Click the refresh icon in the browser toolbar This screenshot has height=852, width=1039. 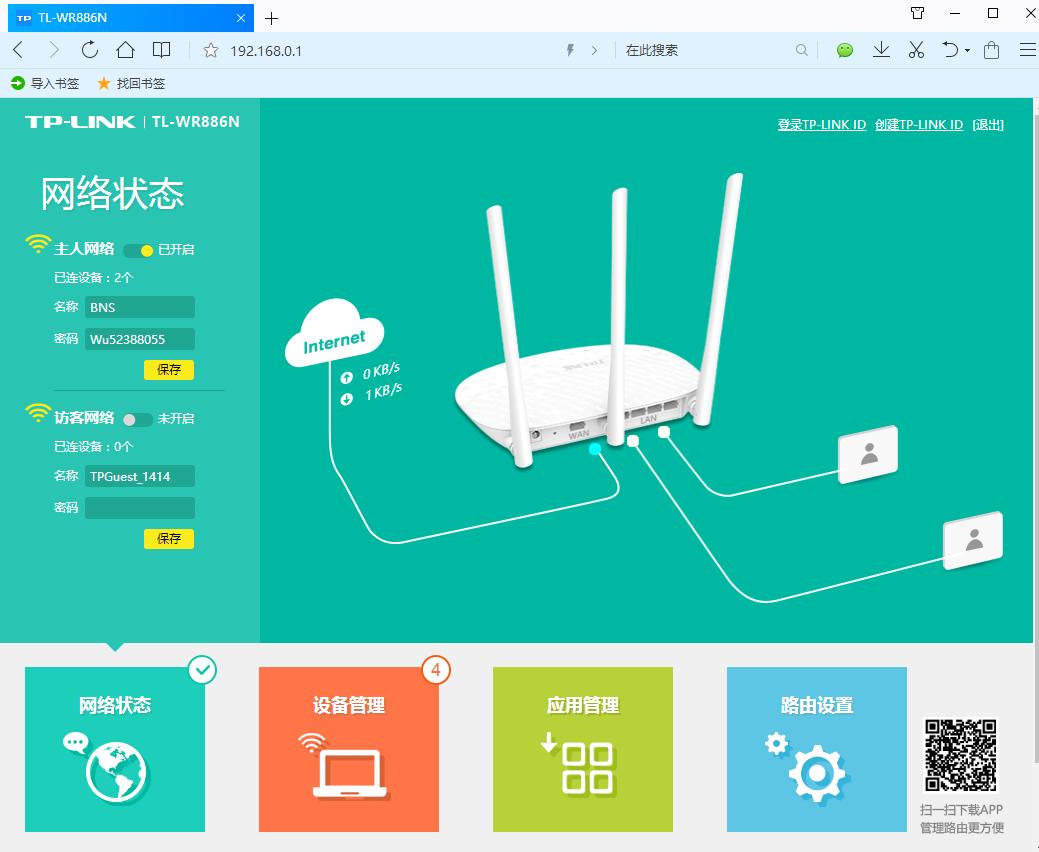[x=90, y=49]
